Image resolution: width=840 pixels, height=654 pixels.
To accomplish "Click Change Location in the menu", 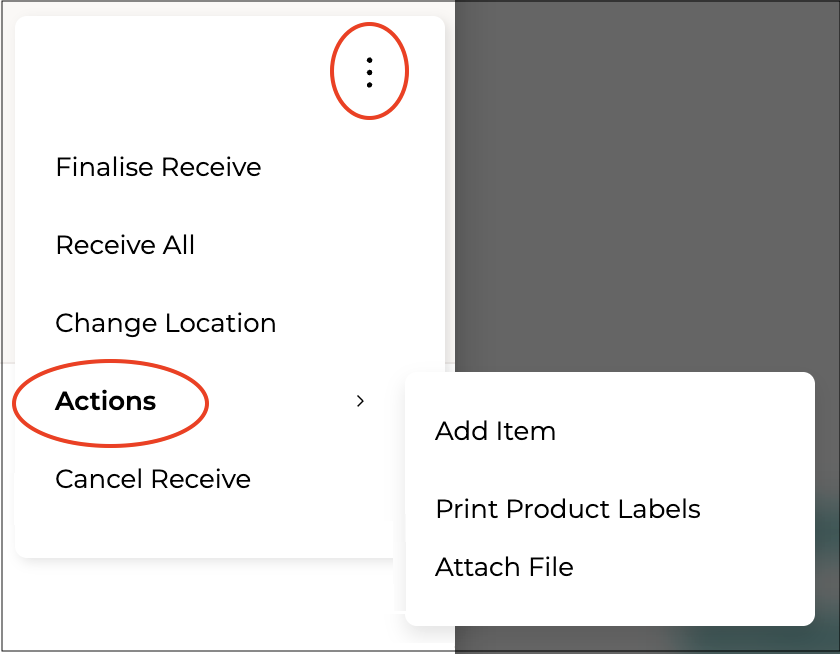I will (165, 323).
